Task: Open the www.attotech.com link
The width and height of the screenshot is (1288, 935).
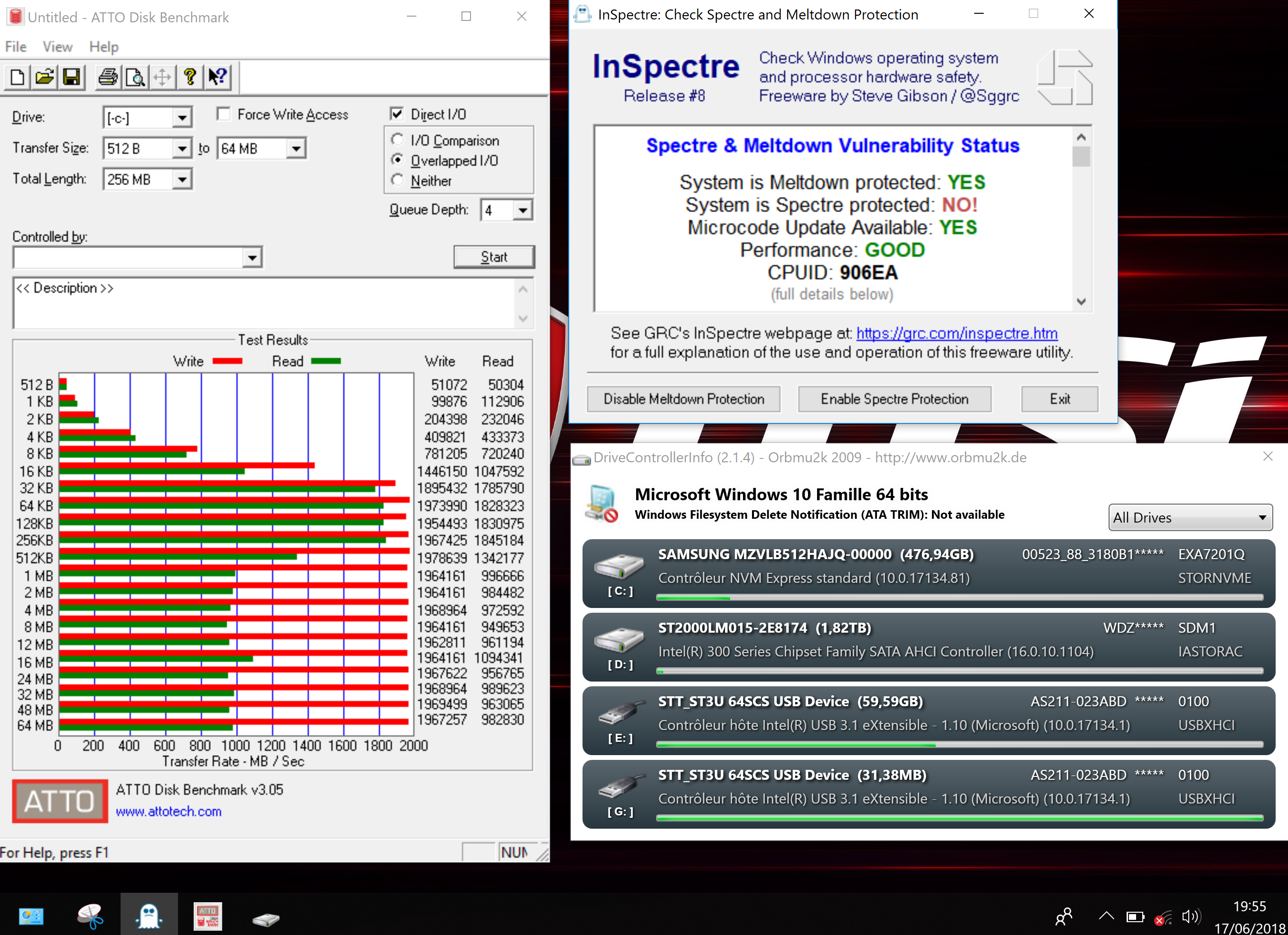Action: pos(169,811)
